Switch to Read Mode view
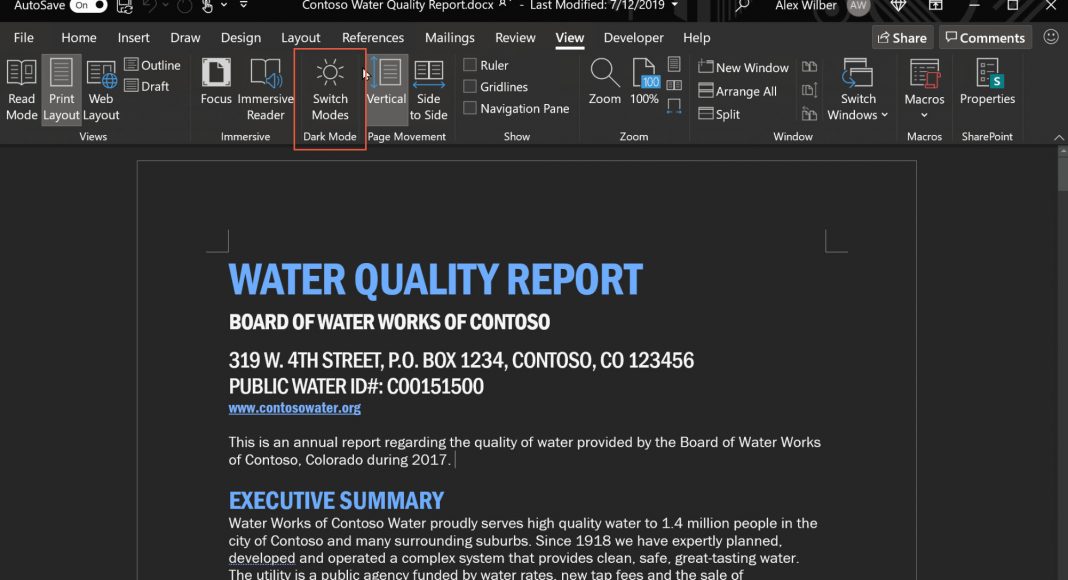The image size is (1068, 580). pyautogui.click(x=21, y=91)
